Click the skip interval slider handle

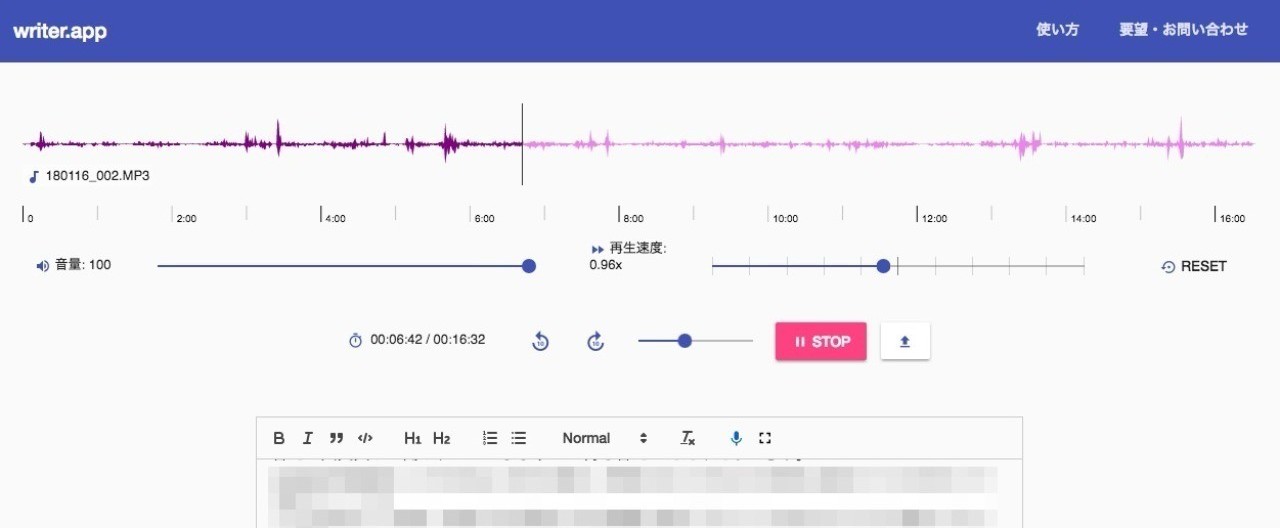[x=685, y=341]
